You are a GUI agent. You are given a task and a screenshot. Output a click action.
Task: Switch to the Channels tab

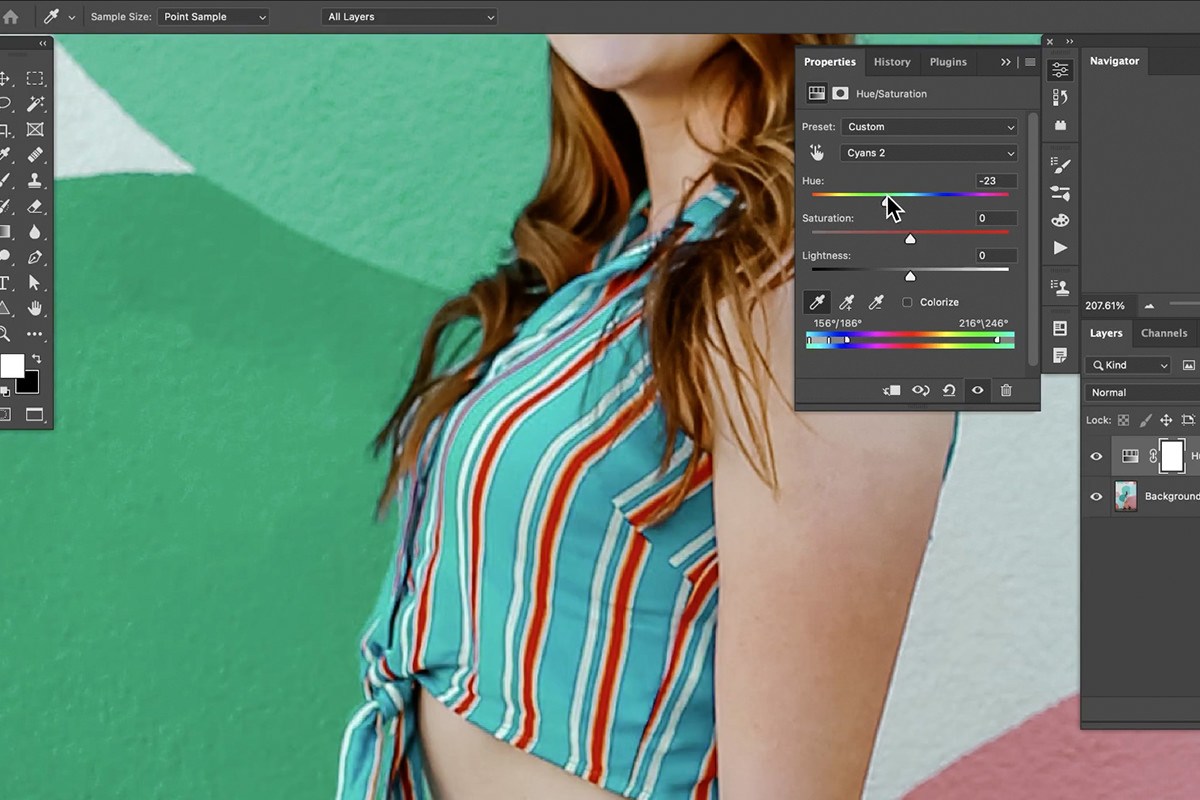pos(1164,333)
